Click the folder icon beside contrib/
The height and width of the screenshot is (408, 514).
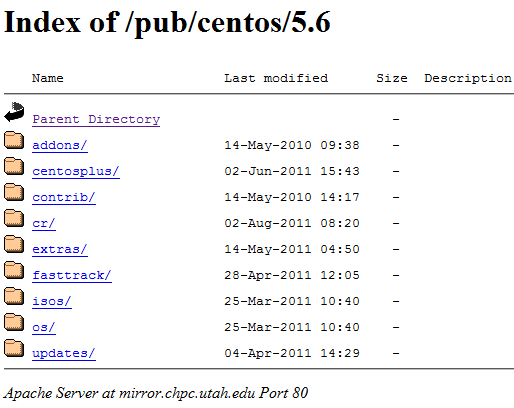pos(14,192)
